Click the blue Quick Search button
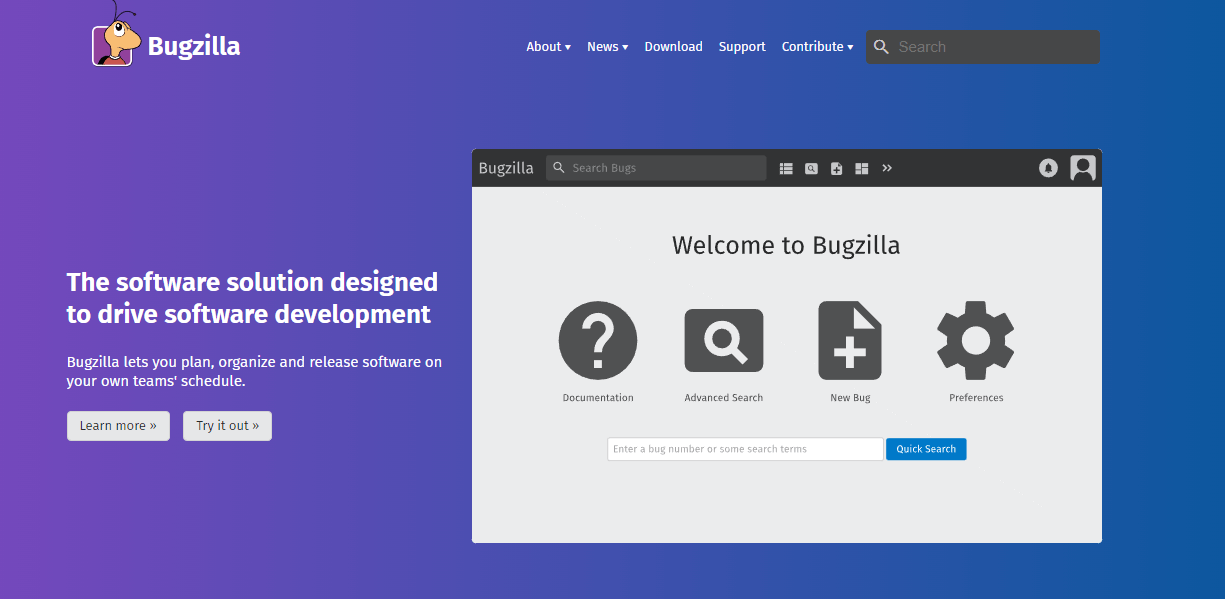1225x599 pixels. (x=925, y=448)
